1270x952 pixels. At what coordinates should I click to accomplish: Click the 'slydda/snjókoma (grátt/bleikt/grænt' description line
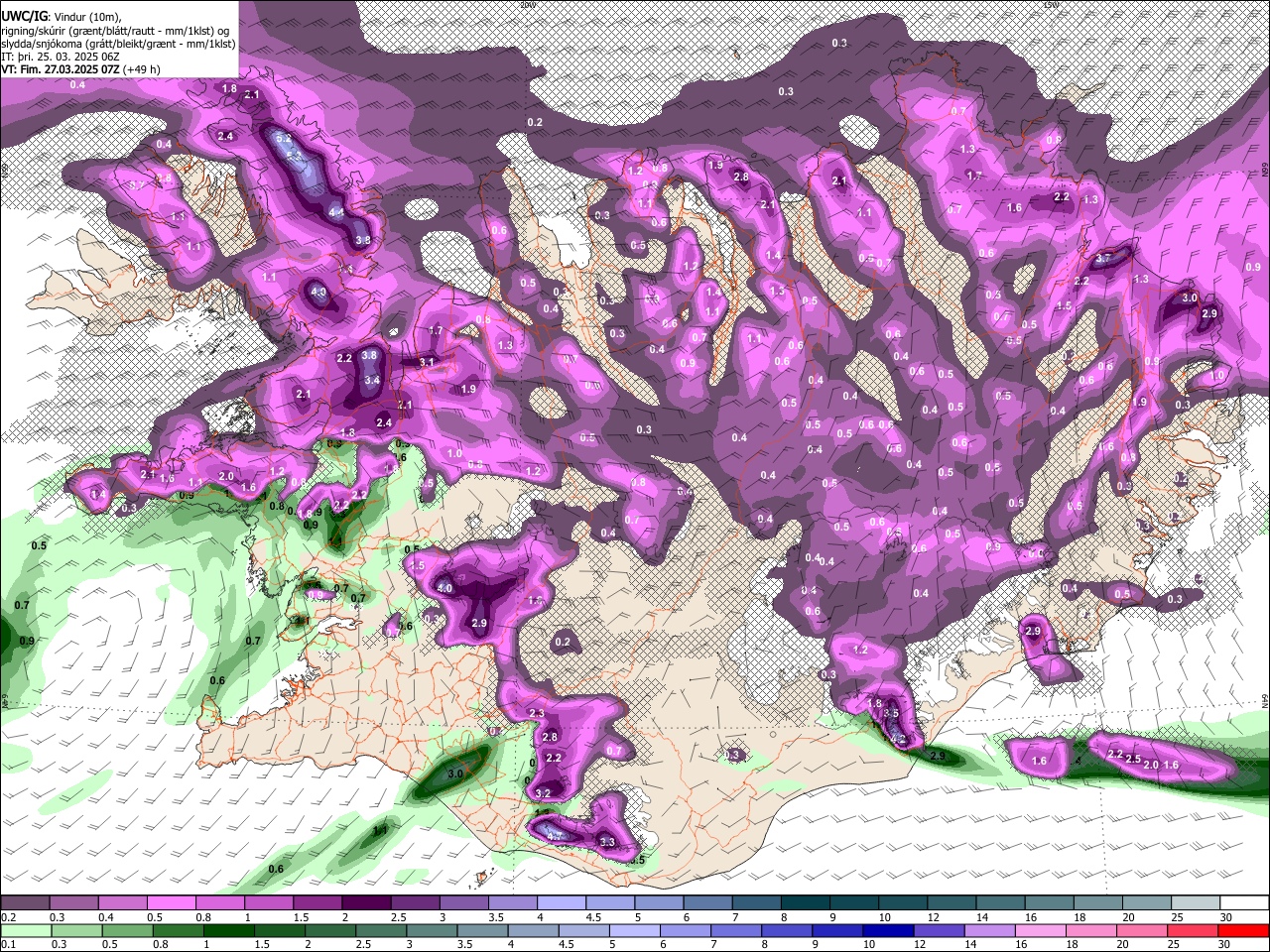[x=118, y=44]
